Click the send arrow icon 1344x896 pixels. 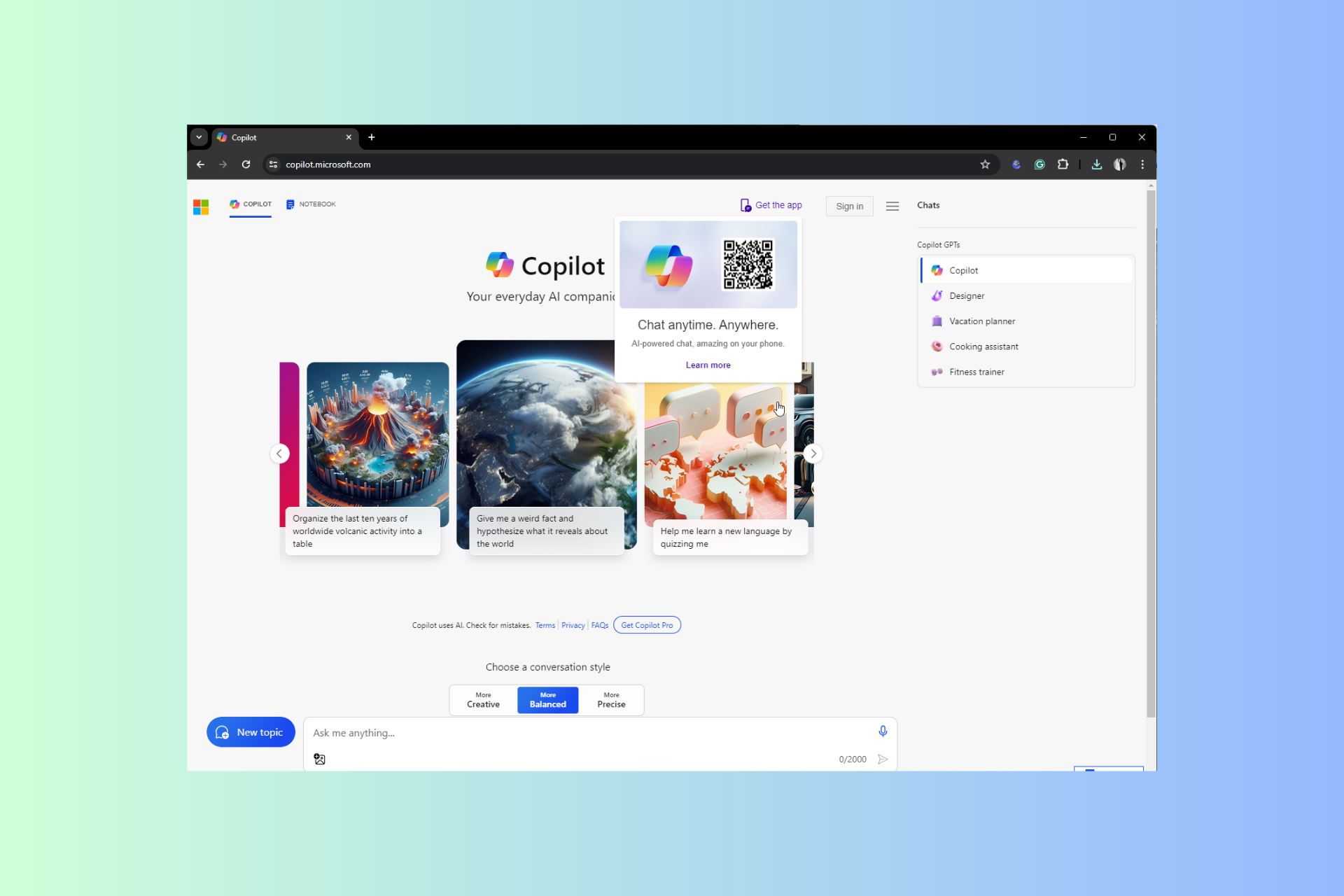(x=883, y=759)
